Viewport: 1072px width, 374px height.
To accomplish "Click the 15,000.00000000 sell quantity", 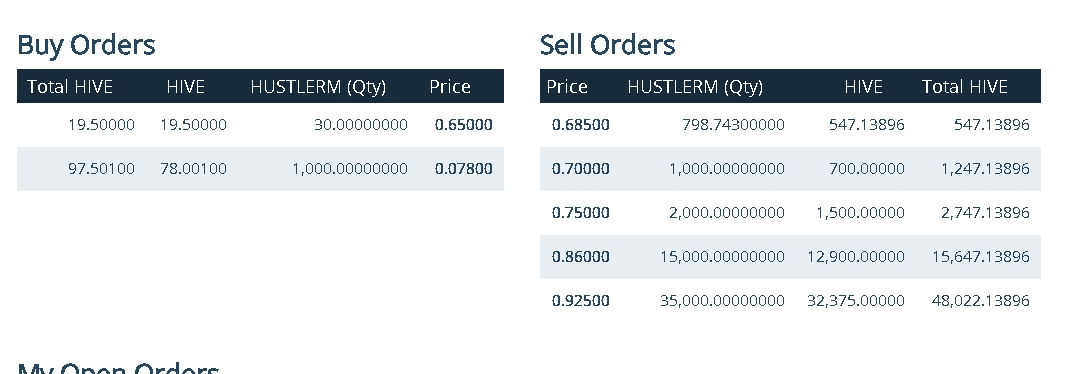I will pyautogui.click(x=722, y=256).
